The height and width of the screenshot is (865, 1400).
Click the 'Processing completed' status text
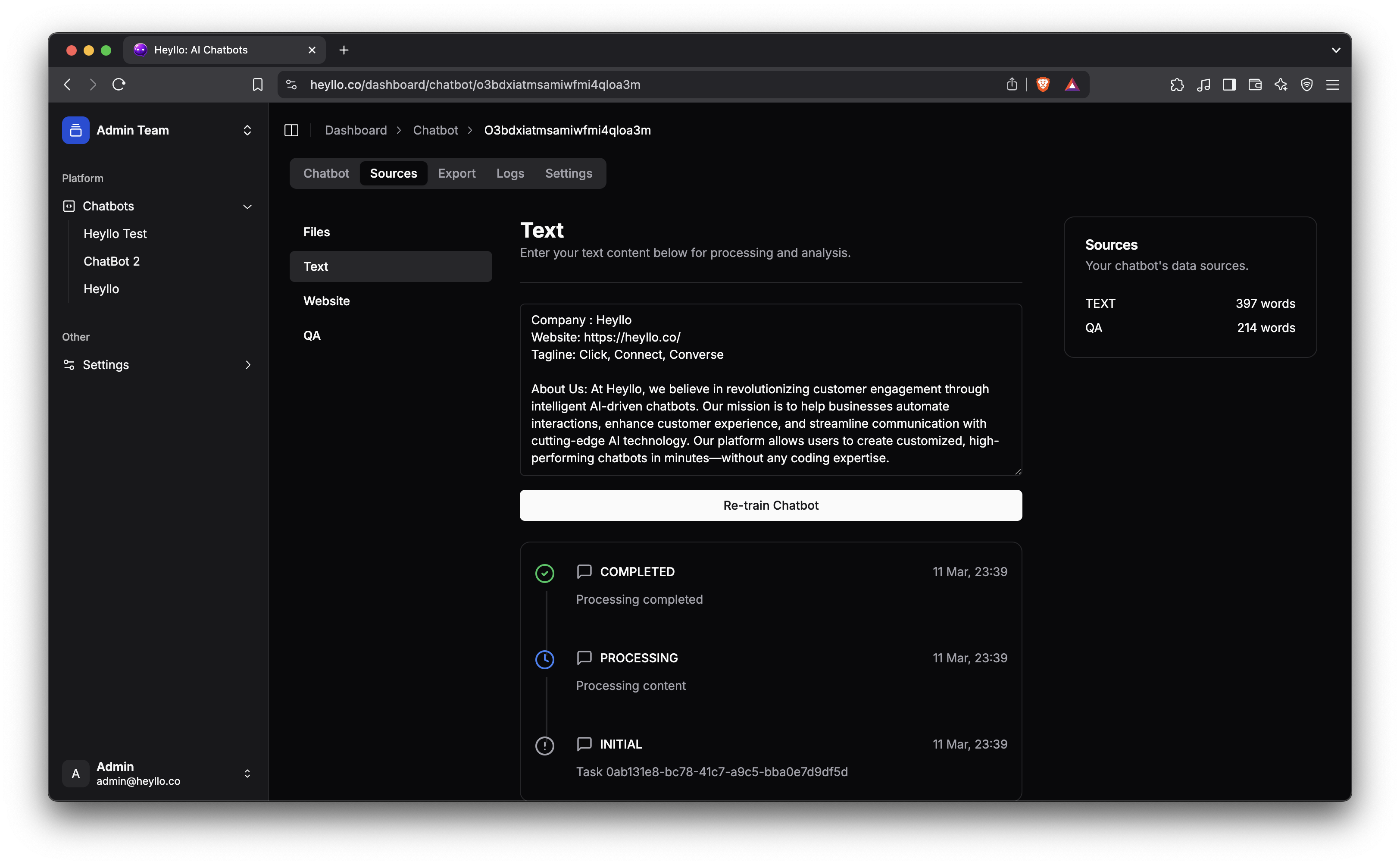pos(639,599)
